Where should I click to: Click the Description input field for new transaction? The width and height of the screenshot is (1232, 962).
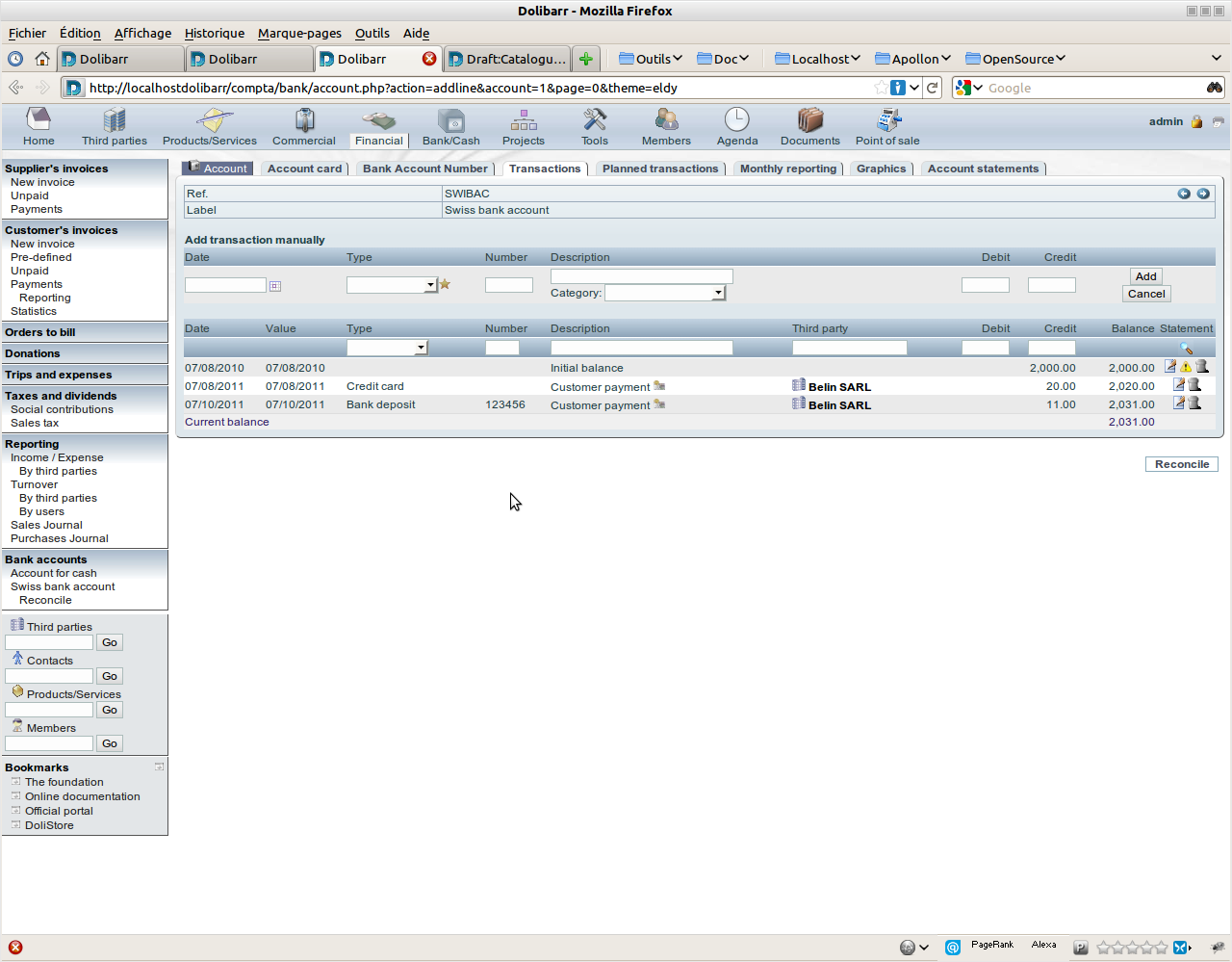click(x=642, y=276)
